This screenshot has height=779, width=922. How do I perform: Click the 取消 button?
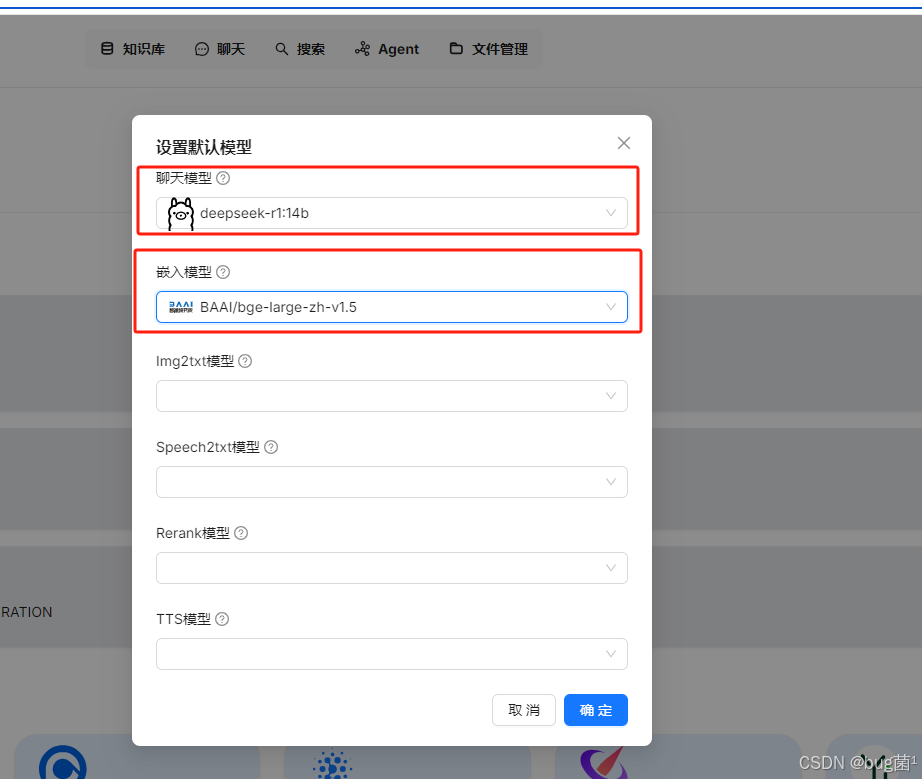[x=524, y=710]
